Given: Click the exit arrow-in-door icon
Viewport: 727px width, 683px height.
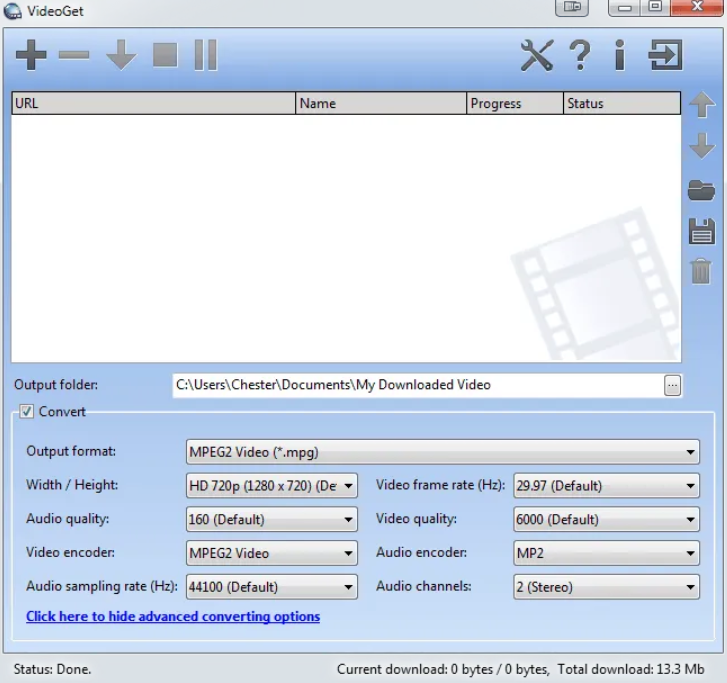Looking at the screenshot, I should pyautogui.click(x=665, y=55).
